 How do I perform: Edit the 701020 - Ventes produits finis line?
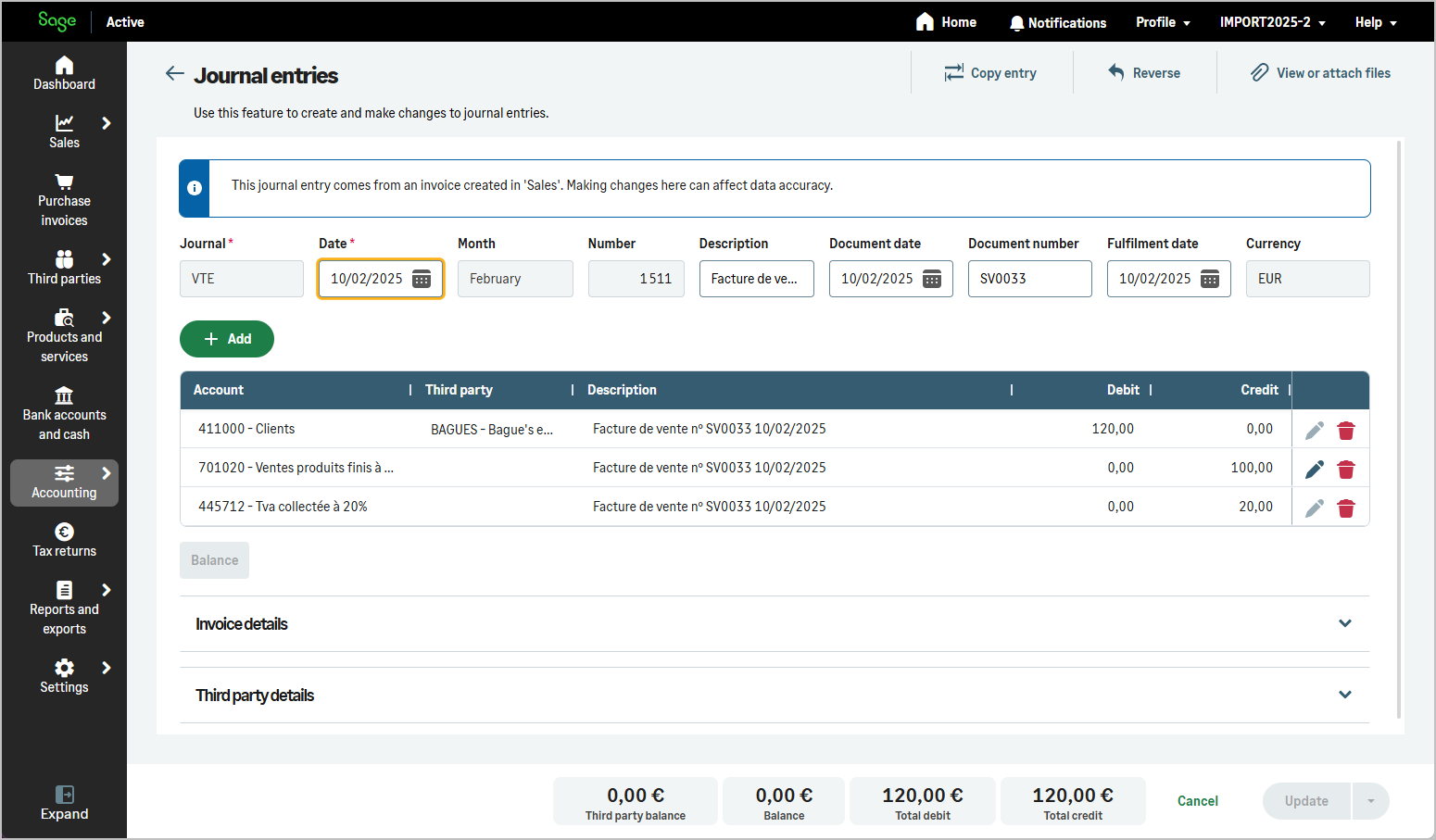point(1315,470)
